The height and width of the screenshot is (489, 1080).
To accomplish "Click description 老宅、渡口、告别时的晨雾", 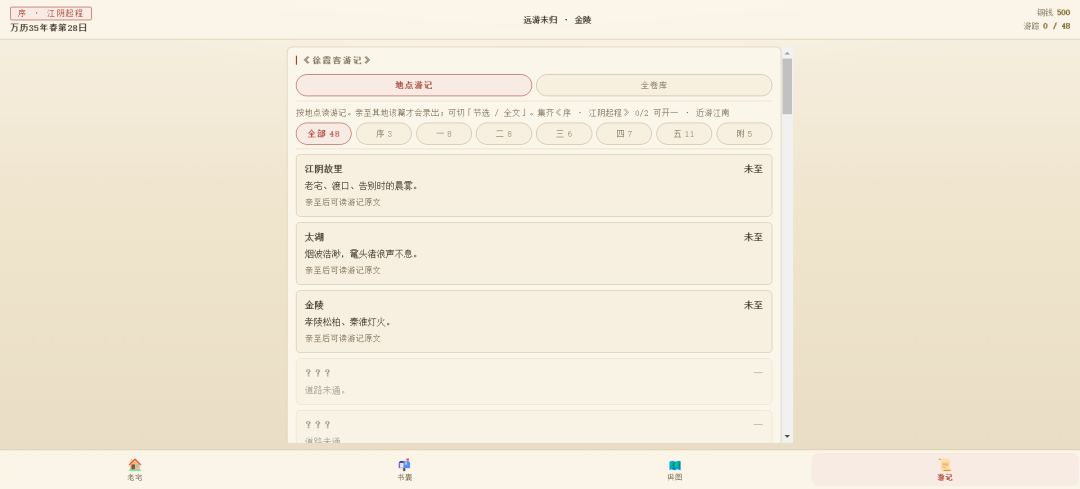I will pos(362,186).
